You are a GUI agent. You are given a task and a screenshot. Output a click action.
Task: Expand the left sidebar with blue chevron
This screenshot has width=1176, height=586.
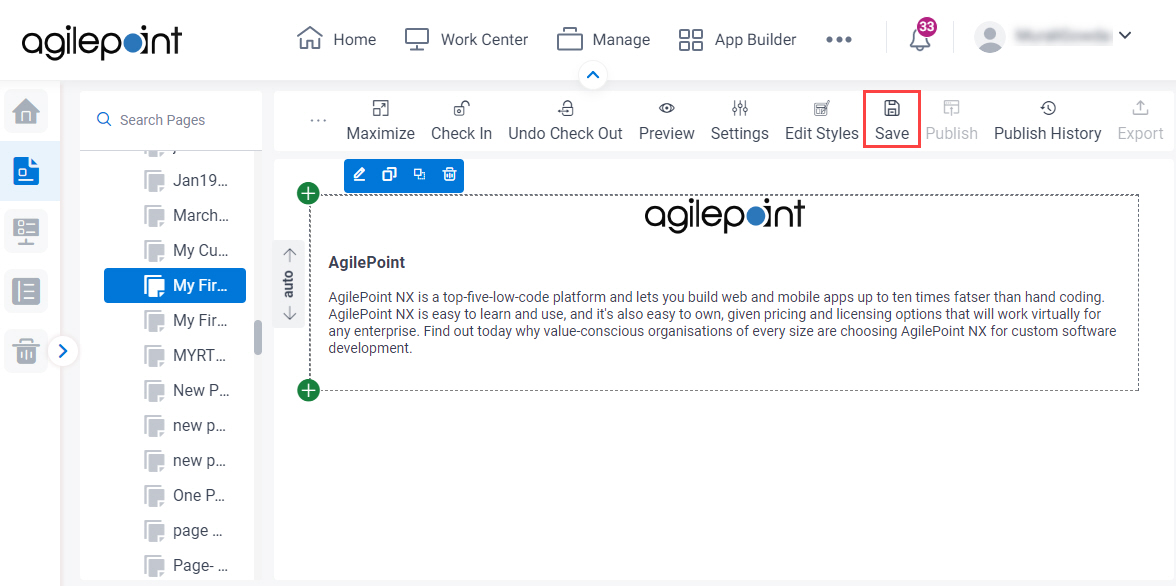(x=63, y=350)
